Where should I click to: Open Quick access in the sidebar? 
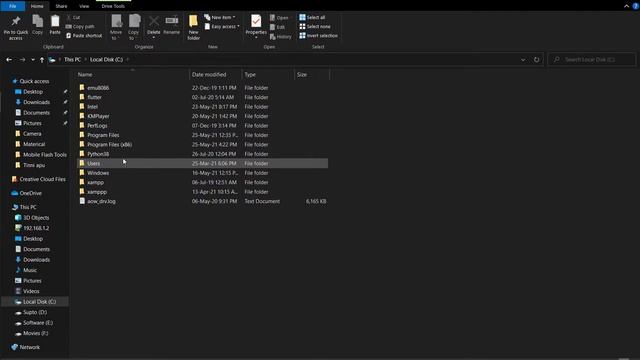pyautogui.click(x=34, y=81)
